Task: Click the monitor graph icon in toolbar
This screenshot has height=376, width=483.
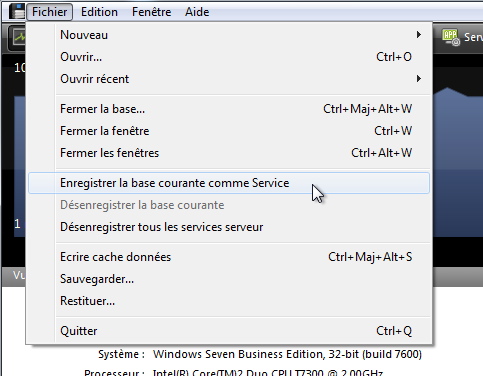Action: [x=17, y=37]
